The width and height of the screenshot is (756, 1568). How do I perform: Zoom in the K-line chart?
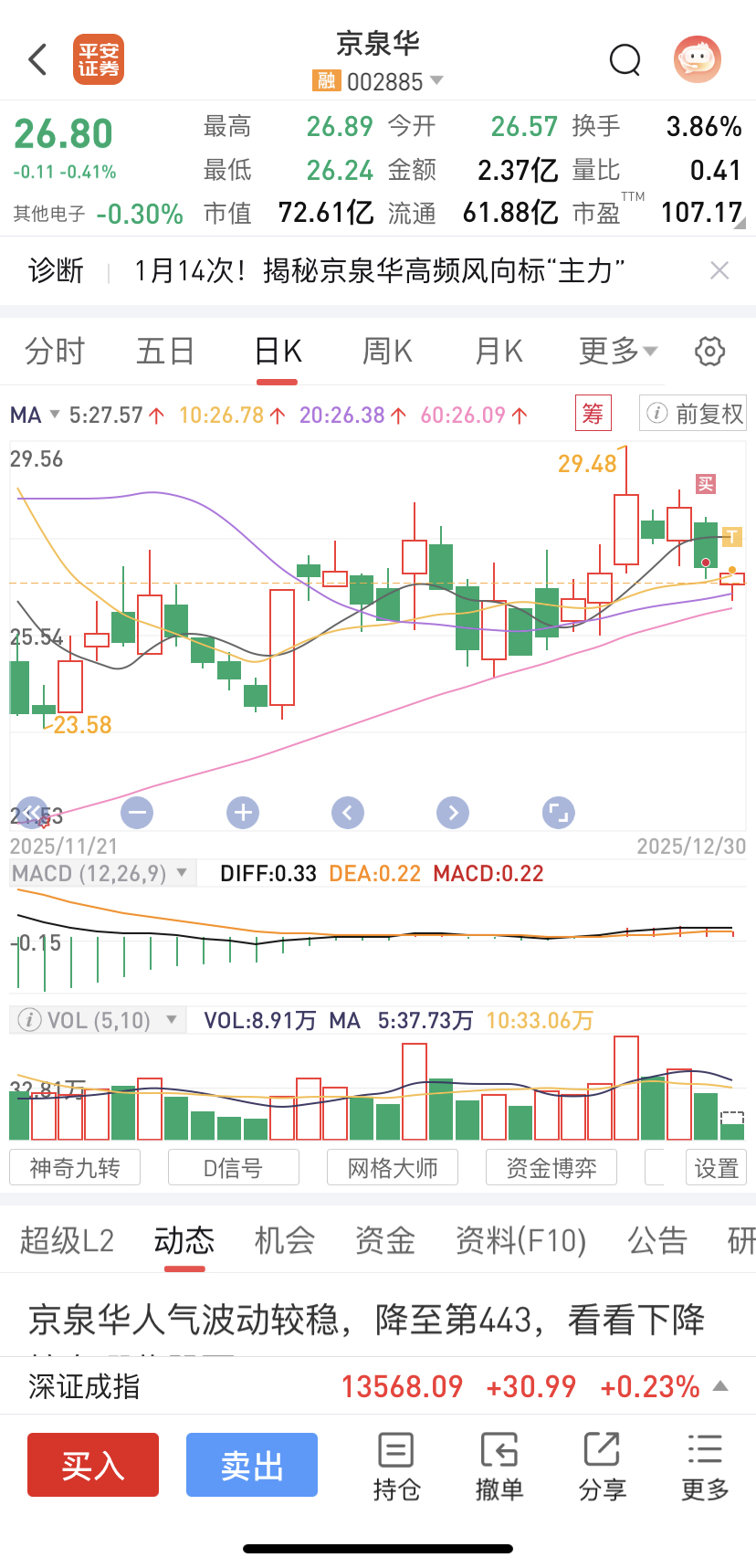pyautogui.click(x=243, y=812)
